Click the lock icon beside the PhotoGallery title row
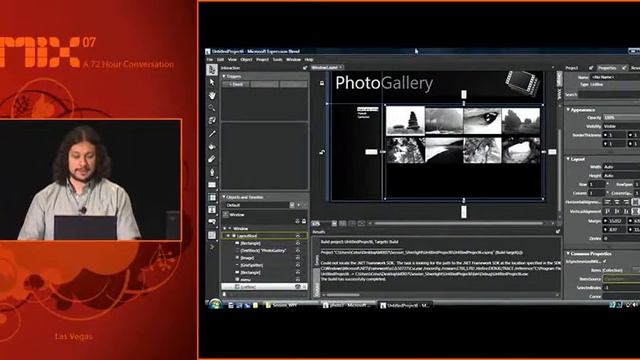640x360 pixels. [322, 83]
